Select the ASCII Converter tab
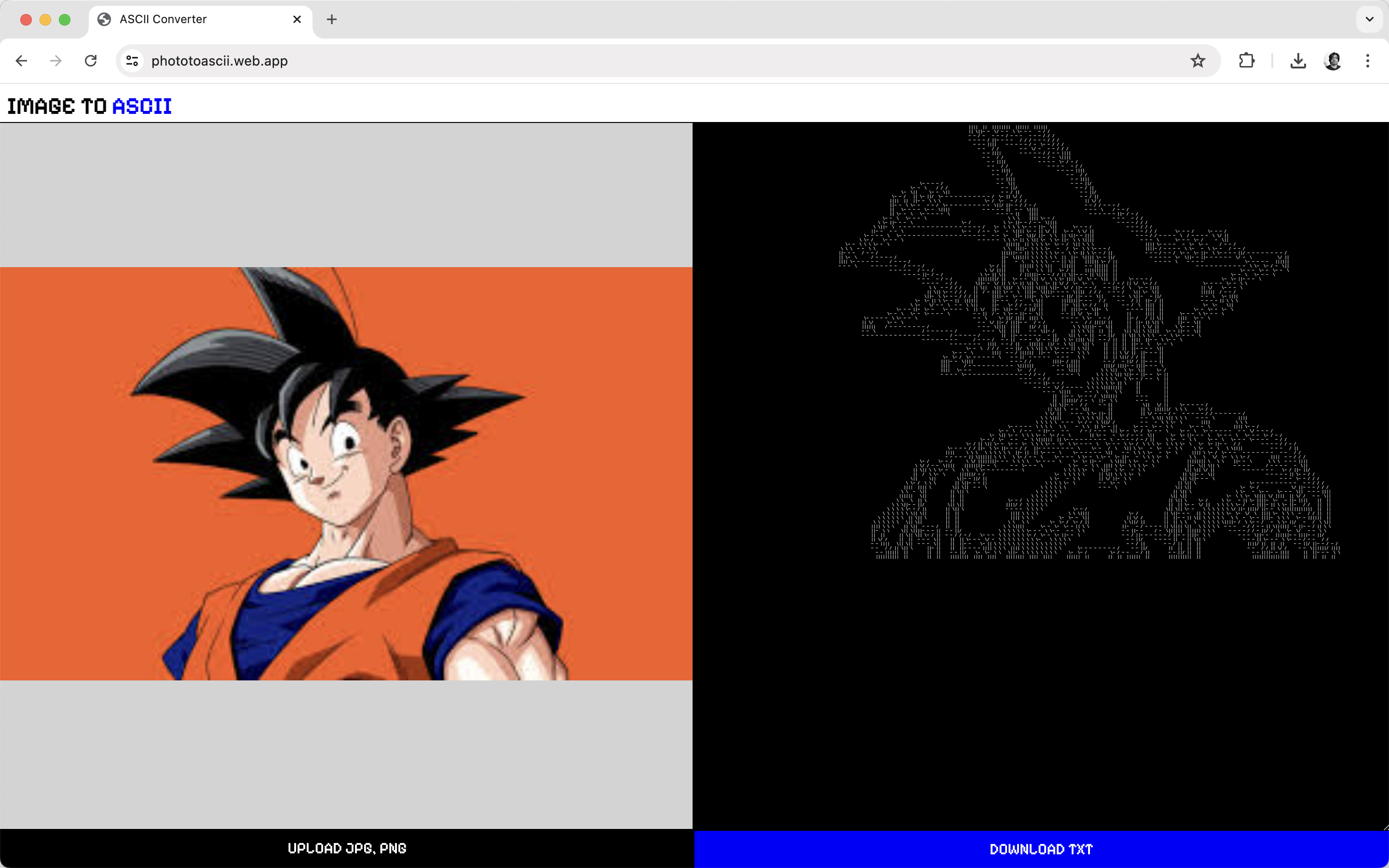Screen dimensions: 1389x868 [x=200, y=19]
